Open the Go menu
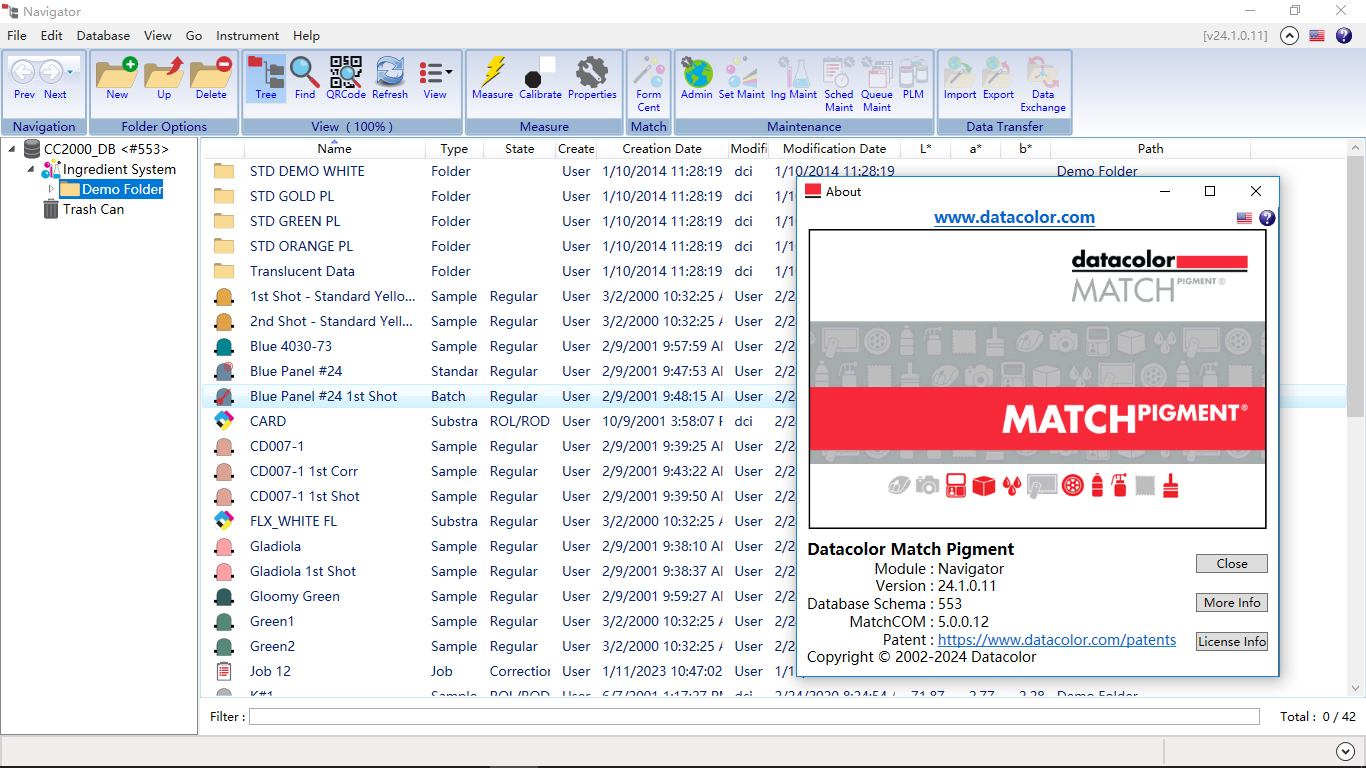The width and height of the screenshot is (1366, 768). [x=194, y=35]
